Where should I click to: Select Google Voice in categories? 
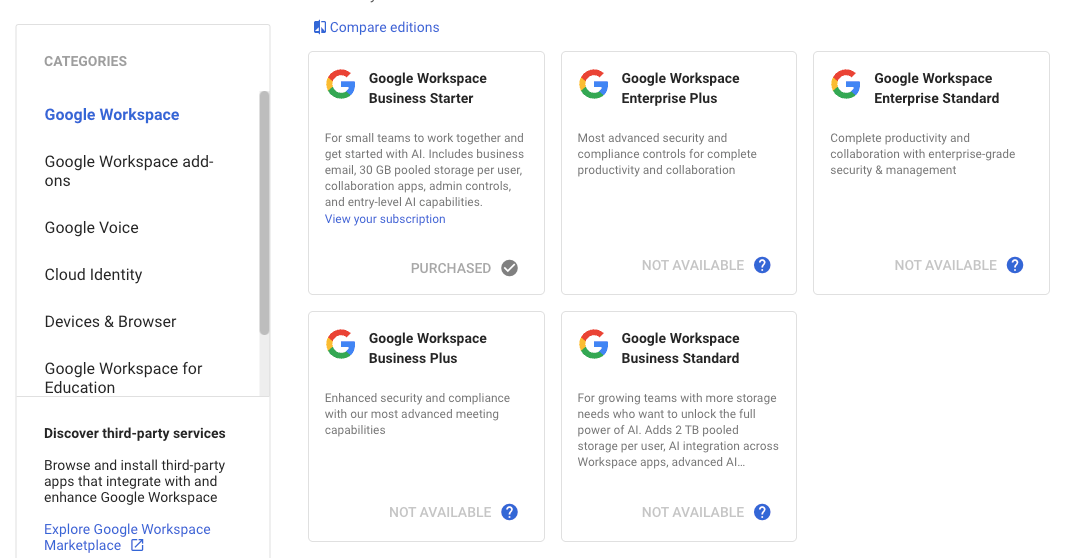[92, 228]
